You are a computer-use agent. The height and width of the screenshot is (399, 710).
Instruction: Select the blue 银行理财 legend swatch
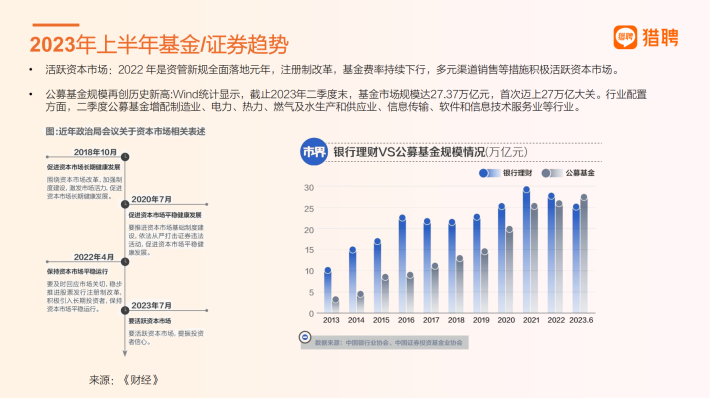tap(489, 173)
